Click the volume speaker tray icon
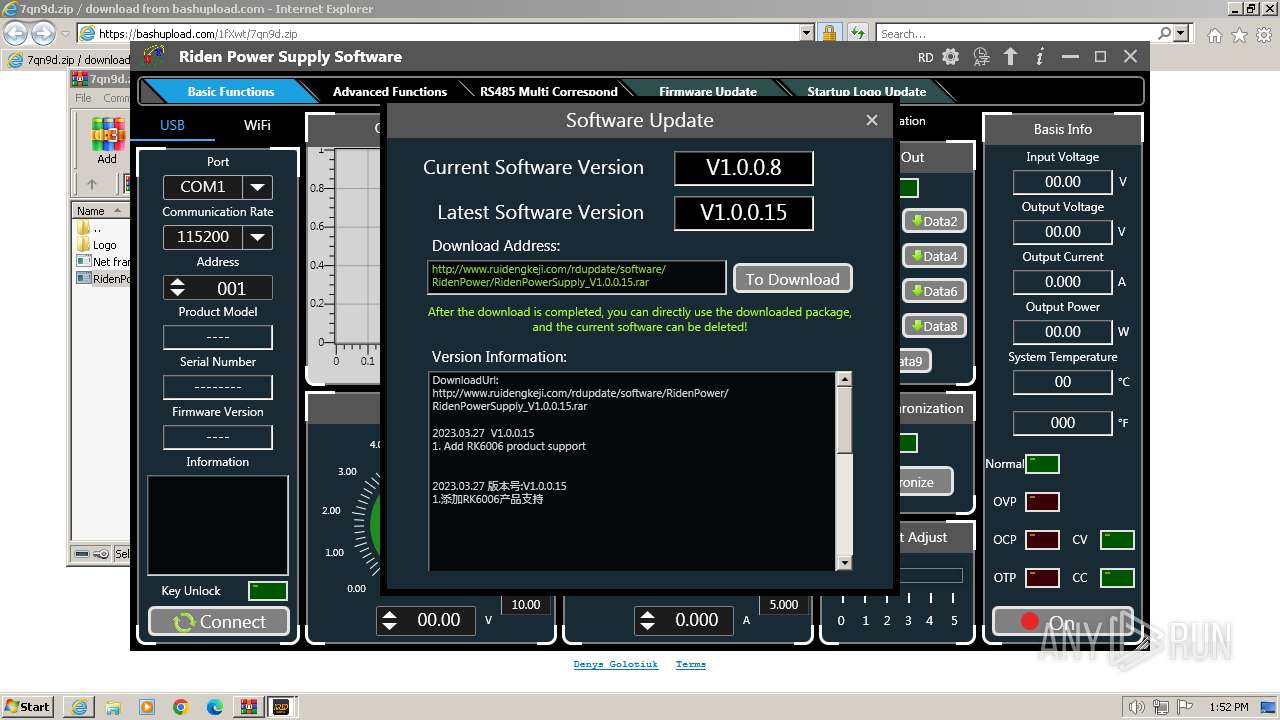This screenshot has width=1280, height=720. [x=1136, y=707]
